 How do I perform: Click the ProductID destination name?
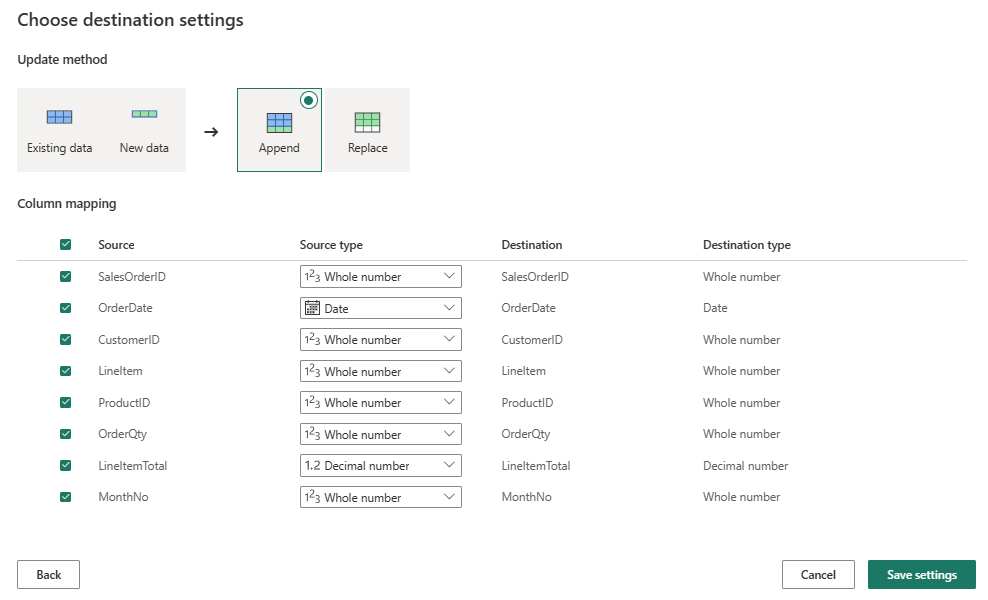point(527,403)
